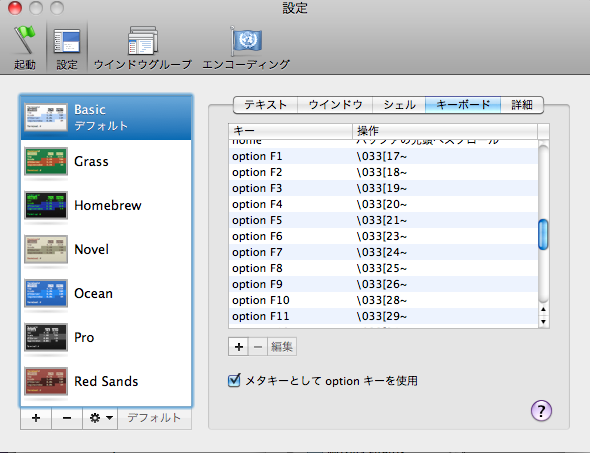Image resolution: width=590 pixels, height=453 pixels.
Task: Select the option F9 key row
Action: [x=383, y=284]
